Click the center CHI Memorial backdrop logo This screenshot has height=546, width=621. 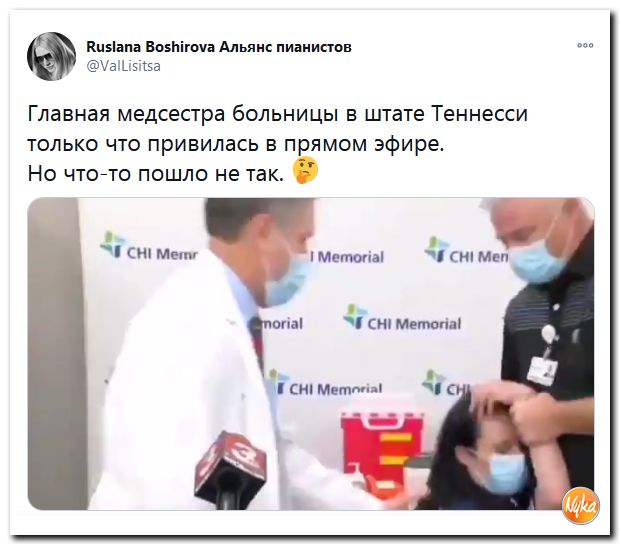[x=402, y=318]
